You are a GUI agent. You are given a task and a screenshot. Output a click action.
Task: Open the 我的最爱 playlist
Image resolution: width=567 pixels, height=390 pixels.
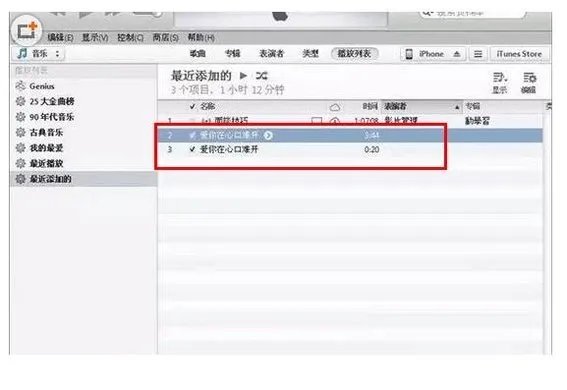click(x=46, y=148)
